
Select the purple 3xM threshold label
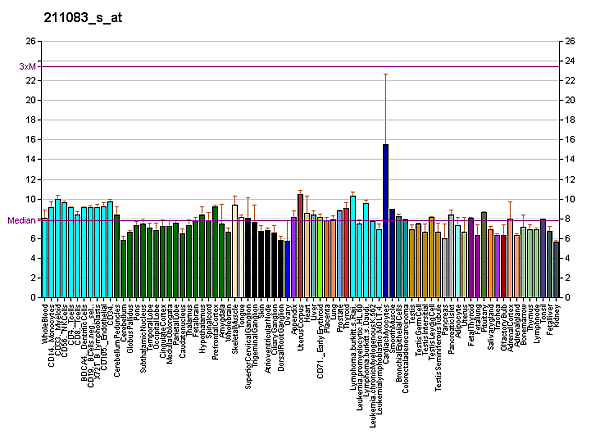point(27,67)
